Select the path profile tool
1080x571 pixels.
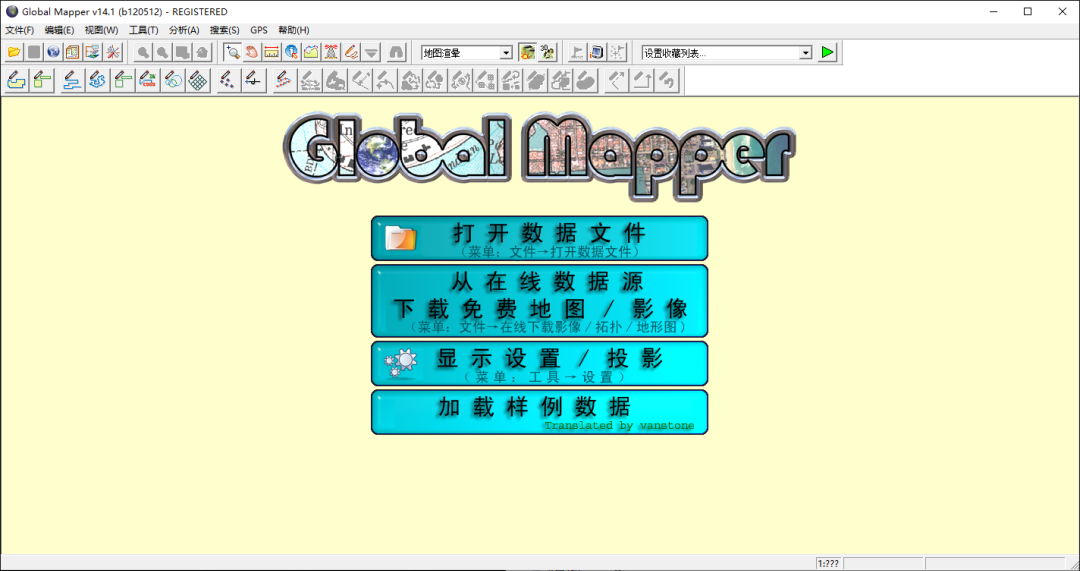[x=311, y=52]
